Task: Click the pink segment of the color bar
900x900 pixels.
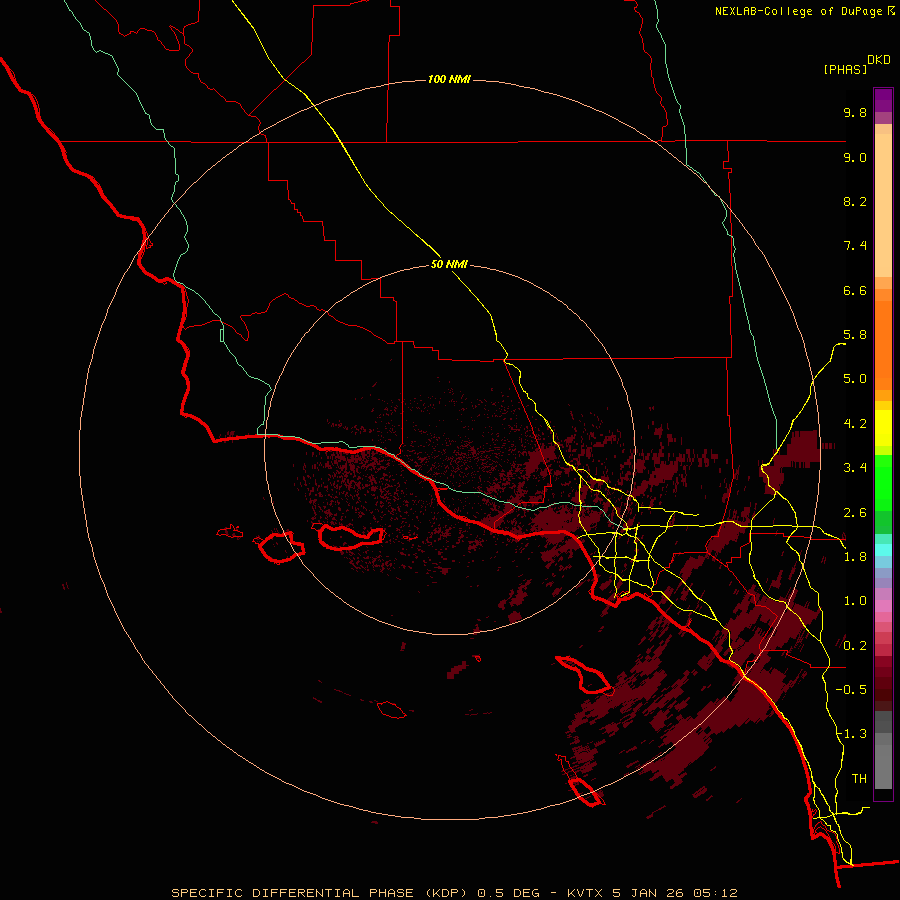Action: pos(883,606)
